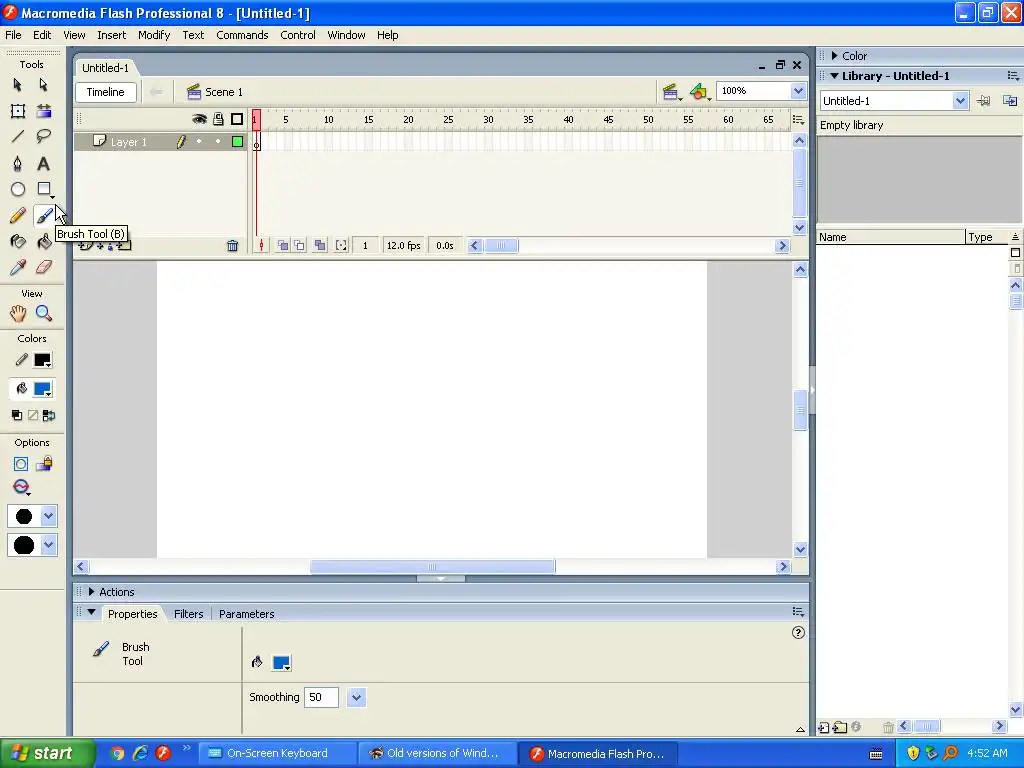This screenshot has width=1024, height=768.
Task: Collapse the Properties panel triangle
Action: (91, 613)
